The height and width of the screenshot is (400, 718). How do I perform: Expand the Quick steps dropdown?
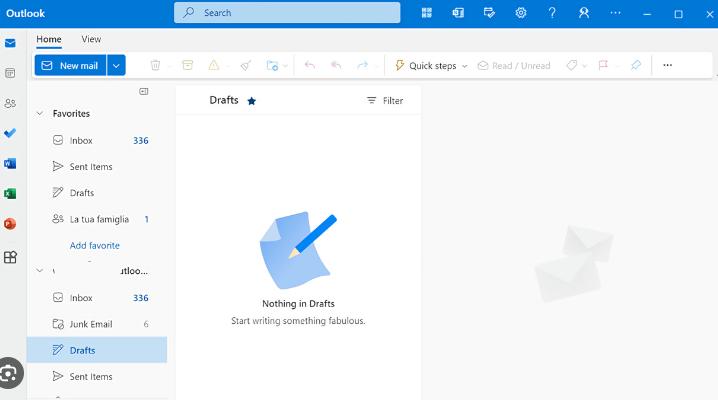464,66
